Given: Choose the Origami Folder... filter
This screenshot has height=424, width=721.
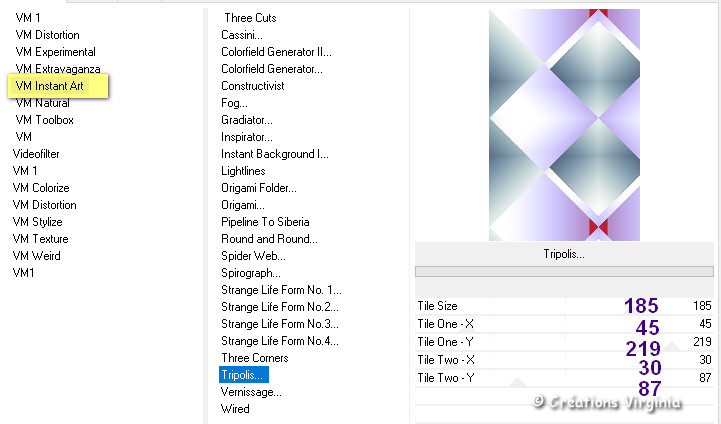Looking at the screenshot, I should coord(259,188).
